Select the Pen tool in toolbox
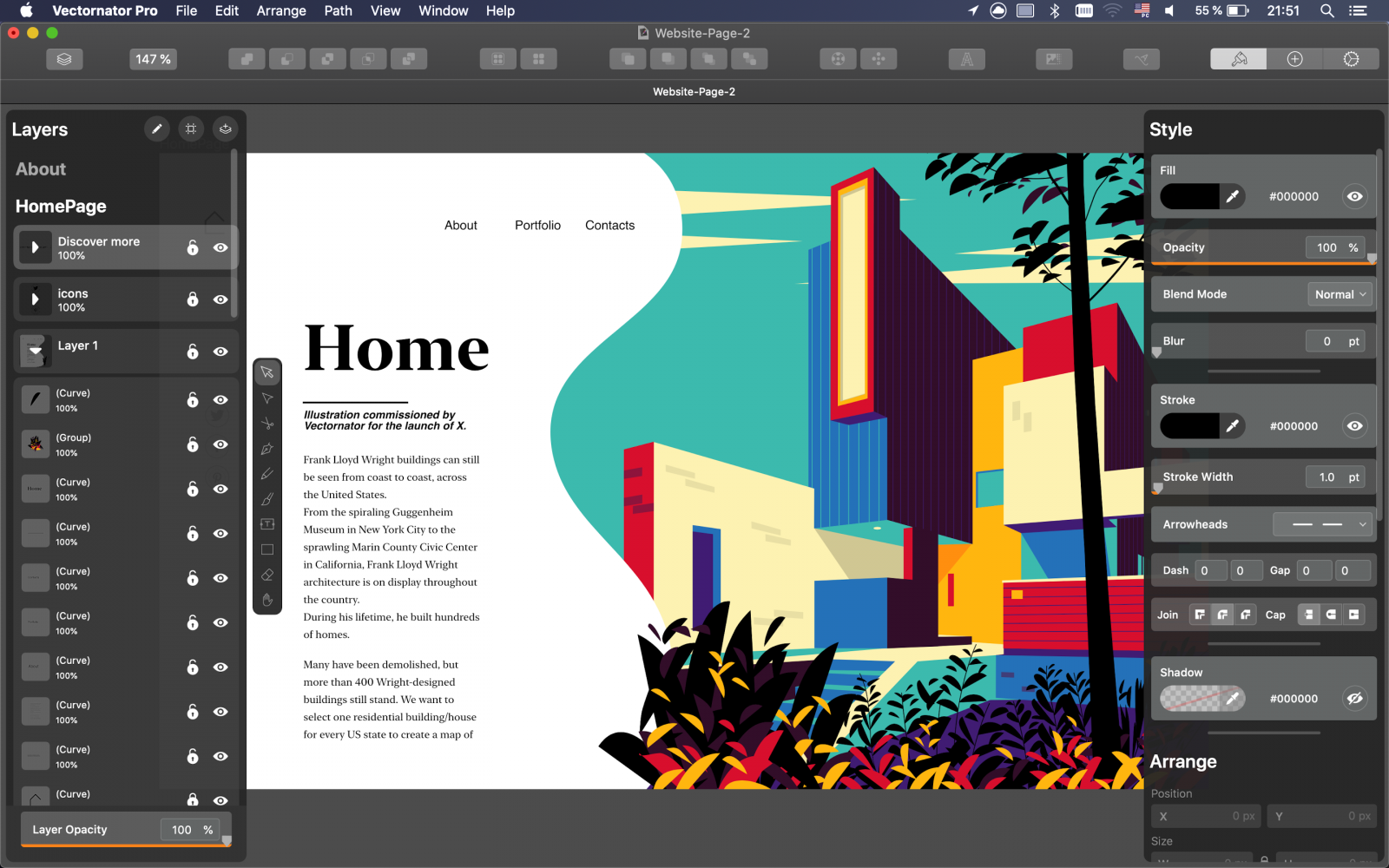This screenshot has width=1389, height=868. (267, 449)
